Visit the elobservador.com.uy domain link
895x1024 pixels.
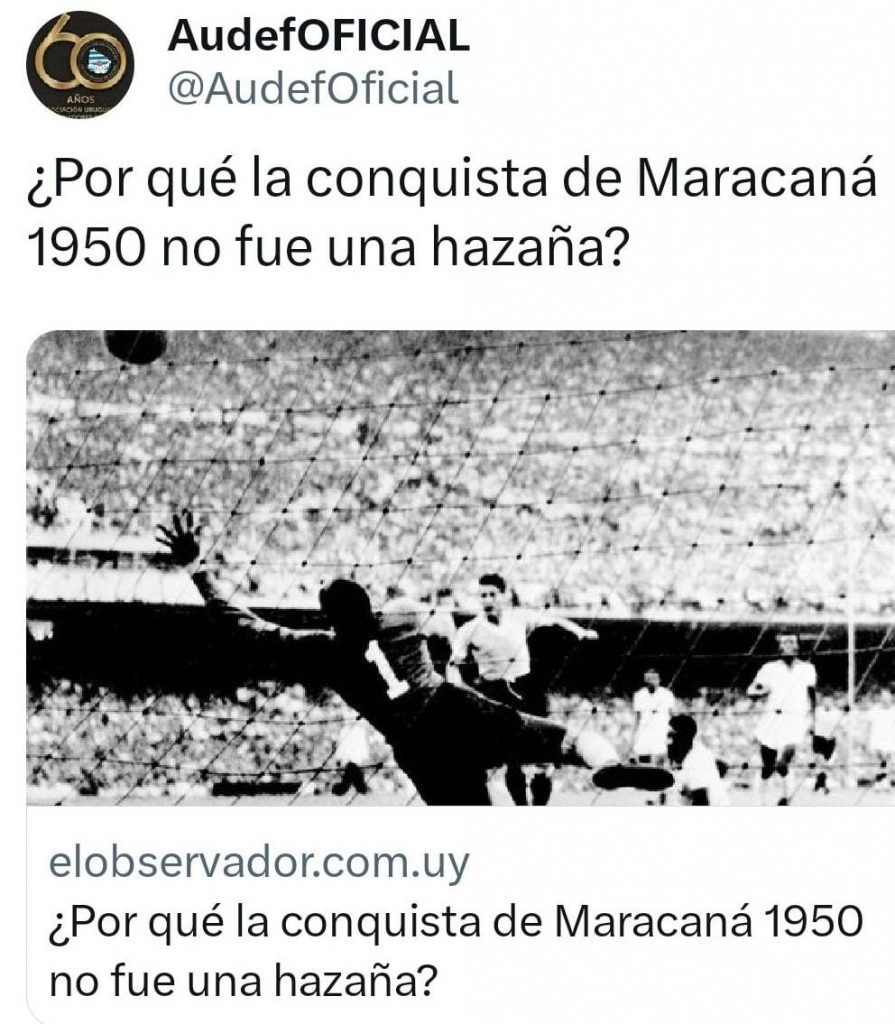(x=259, y=863)
